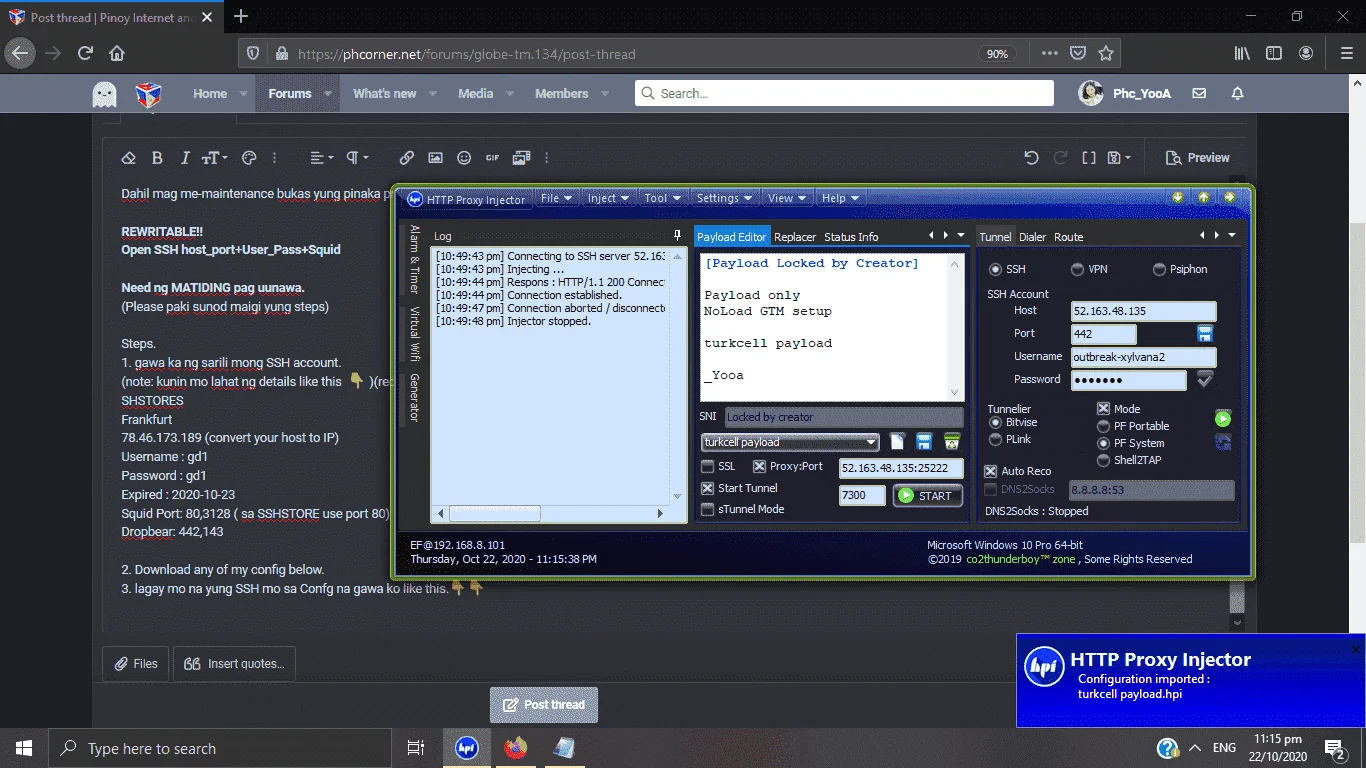Switch to the Replacer tab
Image resolution: width=1366 pixels, height=768 pixels.
pyautogui.click(x=795, y=237)
